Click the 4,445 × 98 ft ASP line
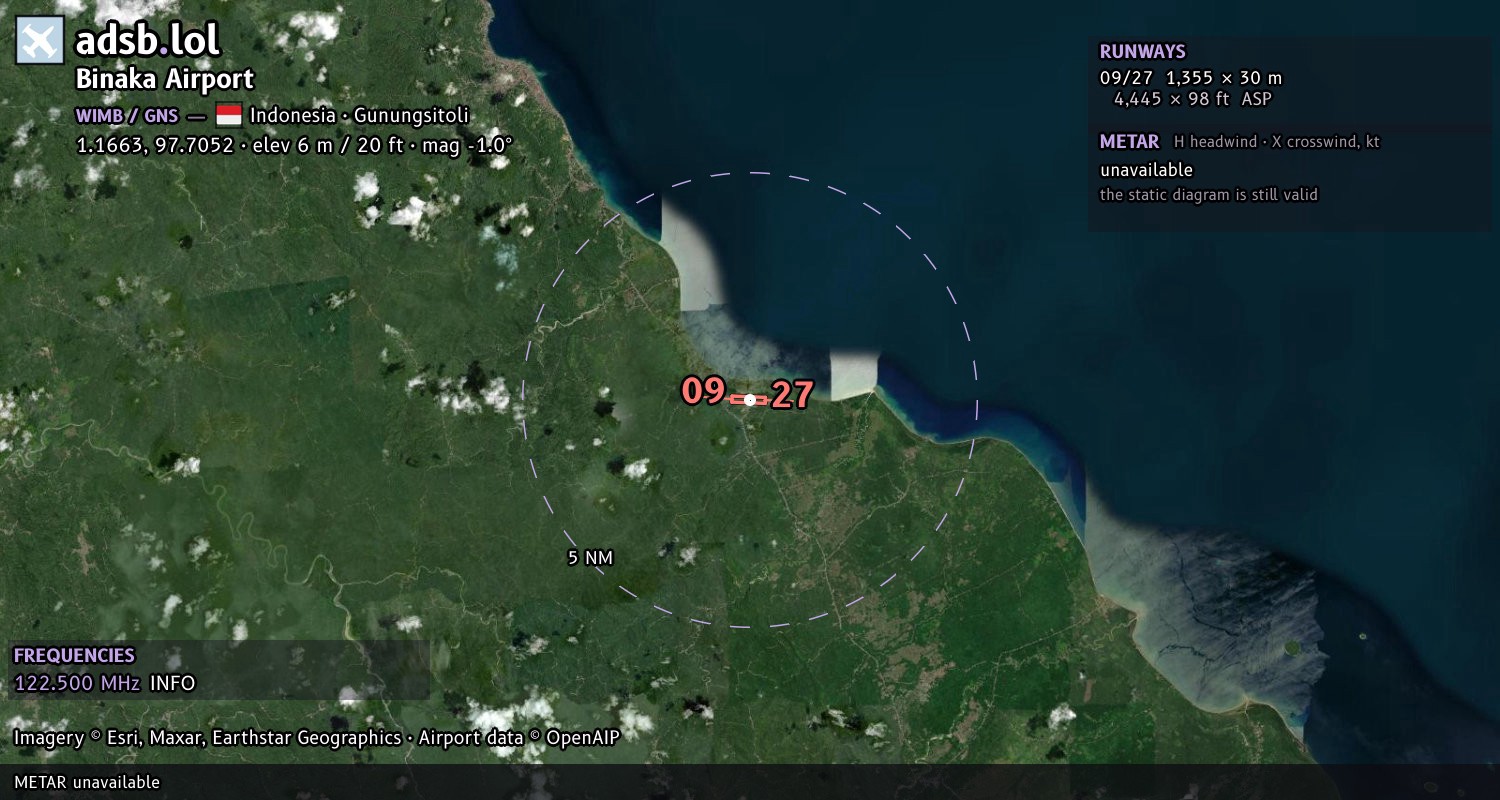This screenshot has height=800, width=1500. pos(1193,99)
